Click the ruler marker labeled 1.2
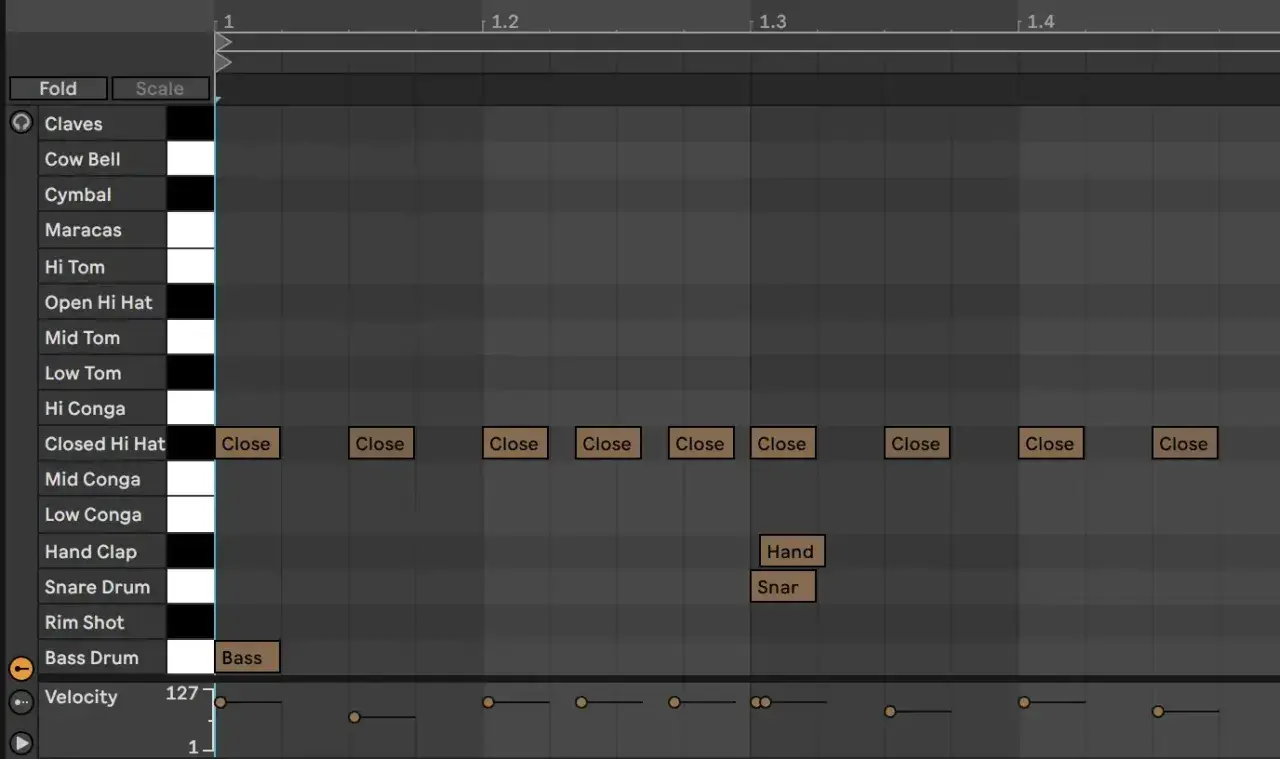The image size is (1280, 759). point(505,21)
